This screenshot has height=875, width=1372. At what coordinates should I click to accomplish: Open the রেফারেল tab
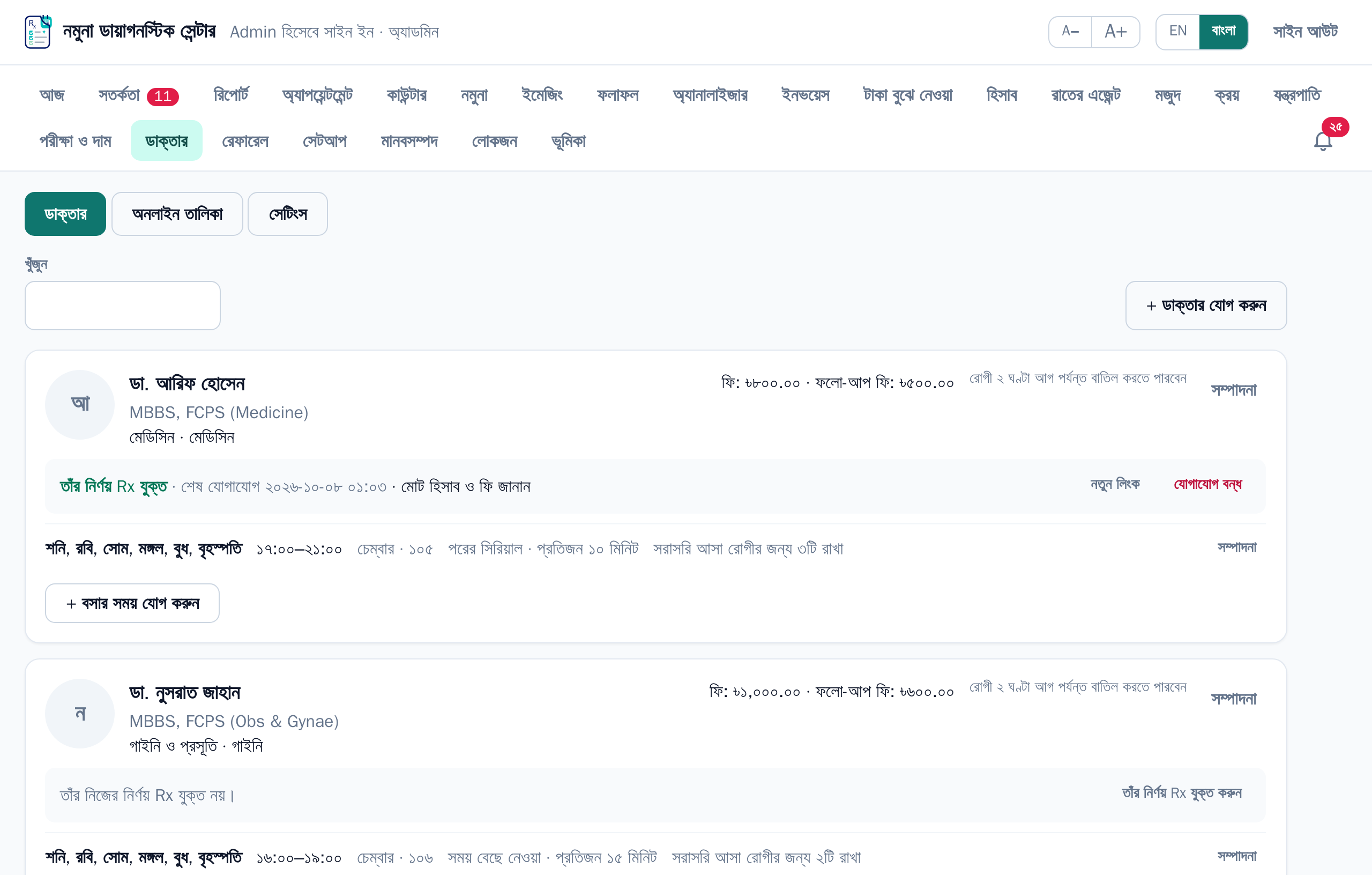click(245, 141)
